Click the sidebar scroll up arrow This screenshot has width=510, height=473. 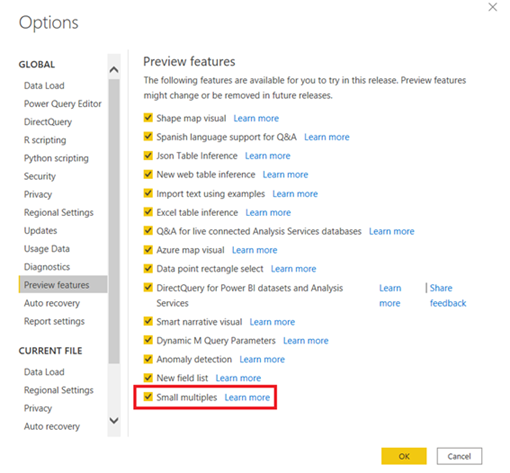(x=114, y=69)
